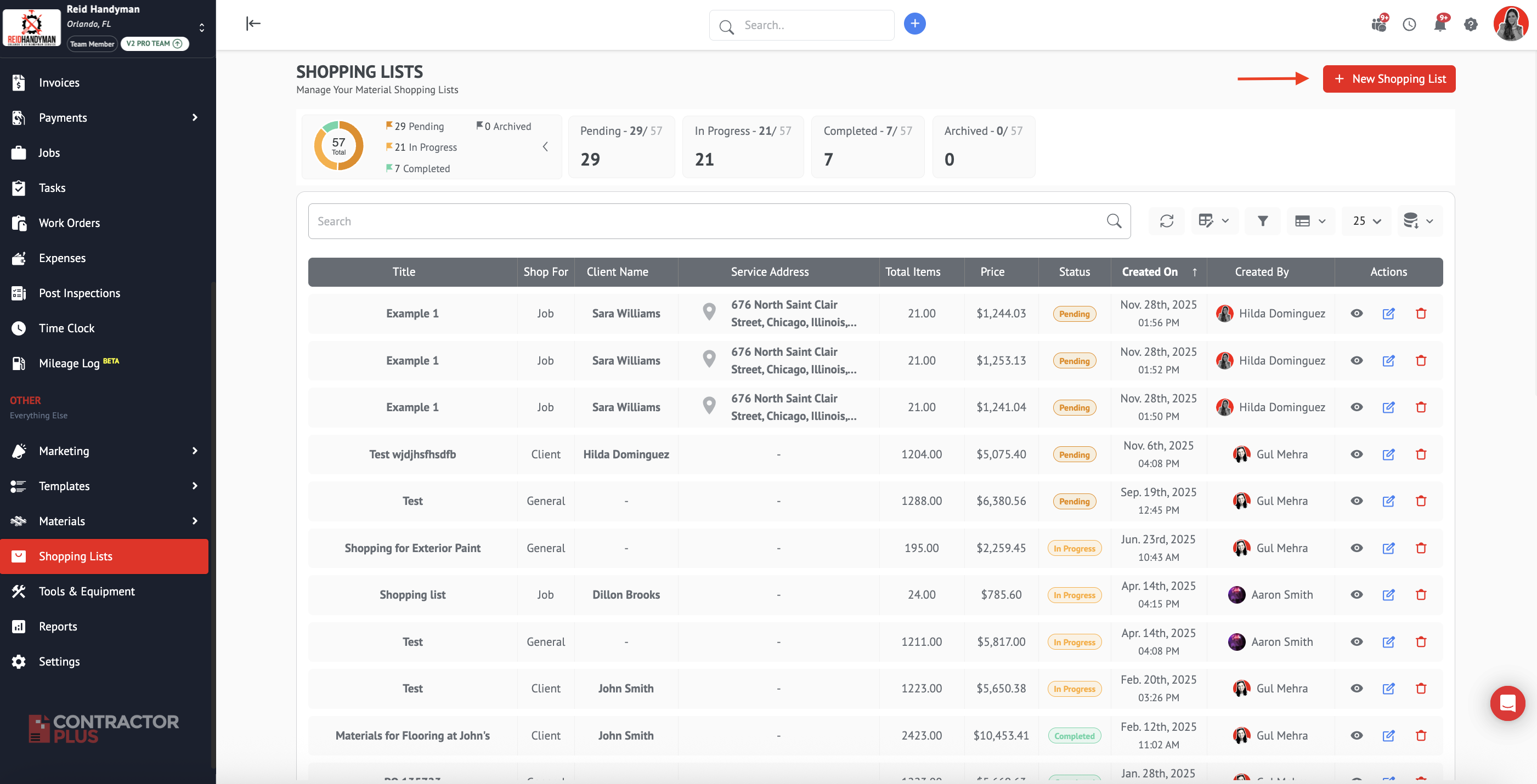View Materials for Flooring at John's list

tap(1356, 735)
